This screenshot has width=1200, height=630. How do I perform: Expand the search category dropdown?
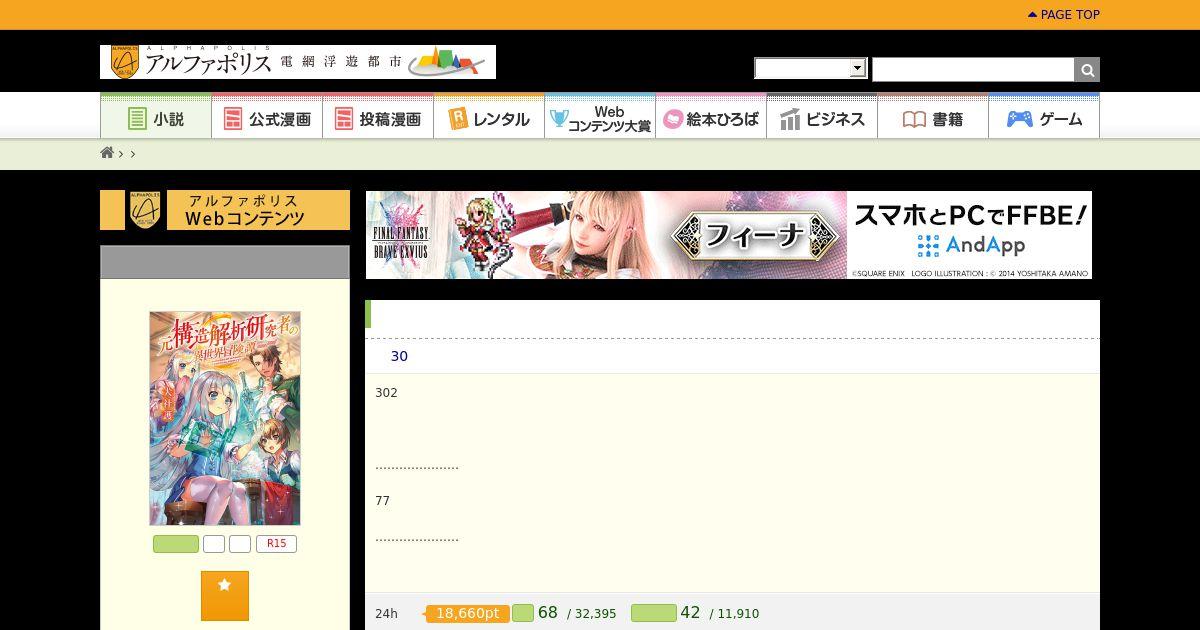[x=810, y=68]
